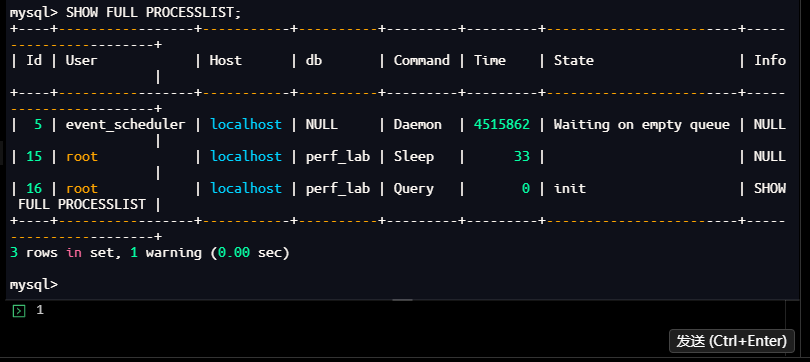Click the db column header
Screen dimensions: 810x362
pyautogui.click(x=314, y=60)
